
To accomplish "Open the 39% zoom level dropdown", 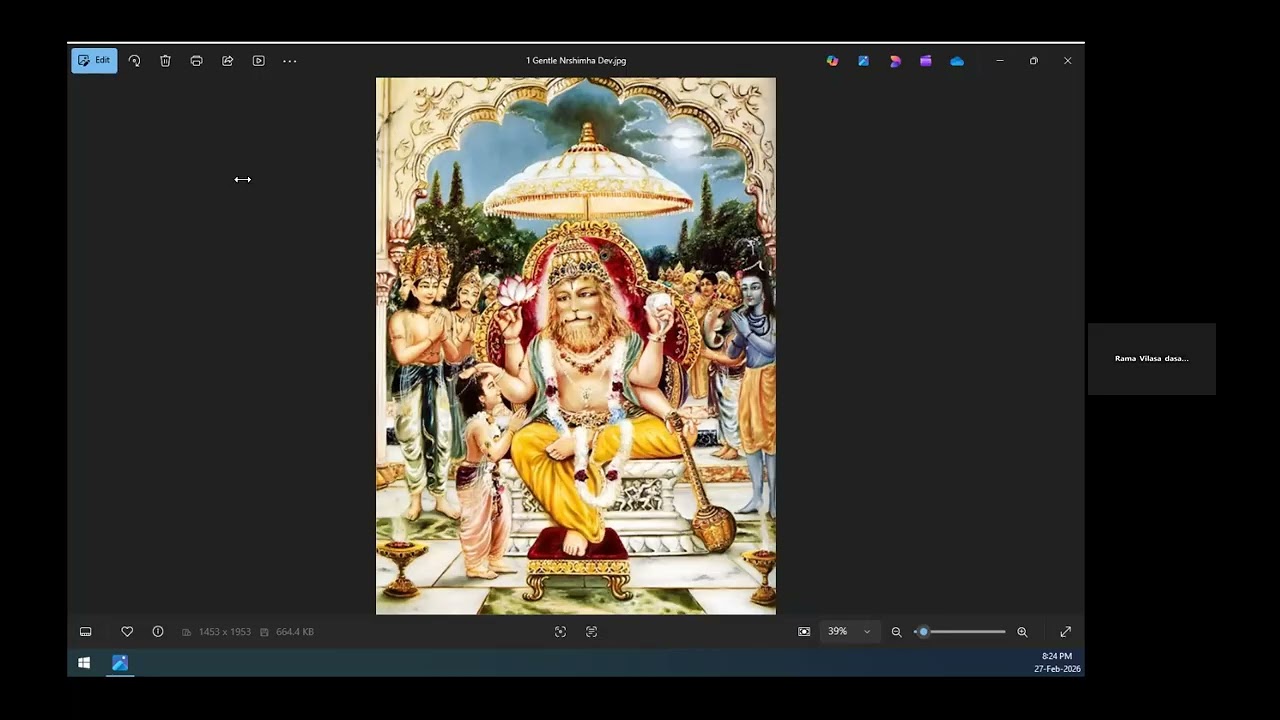I will (849, 632).
